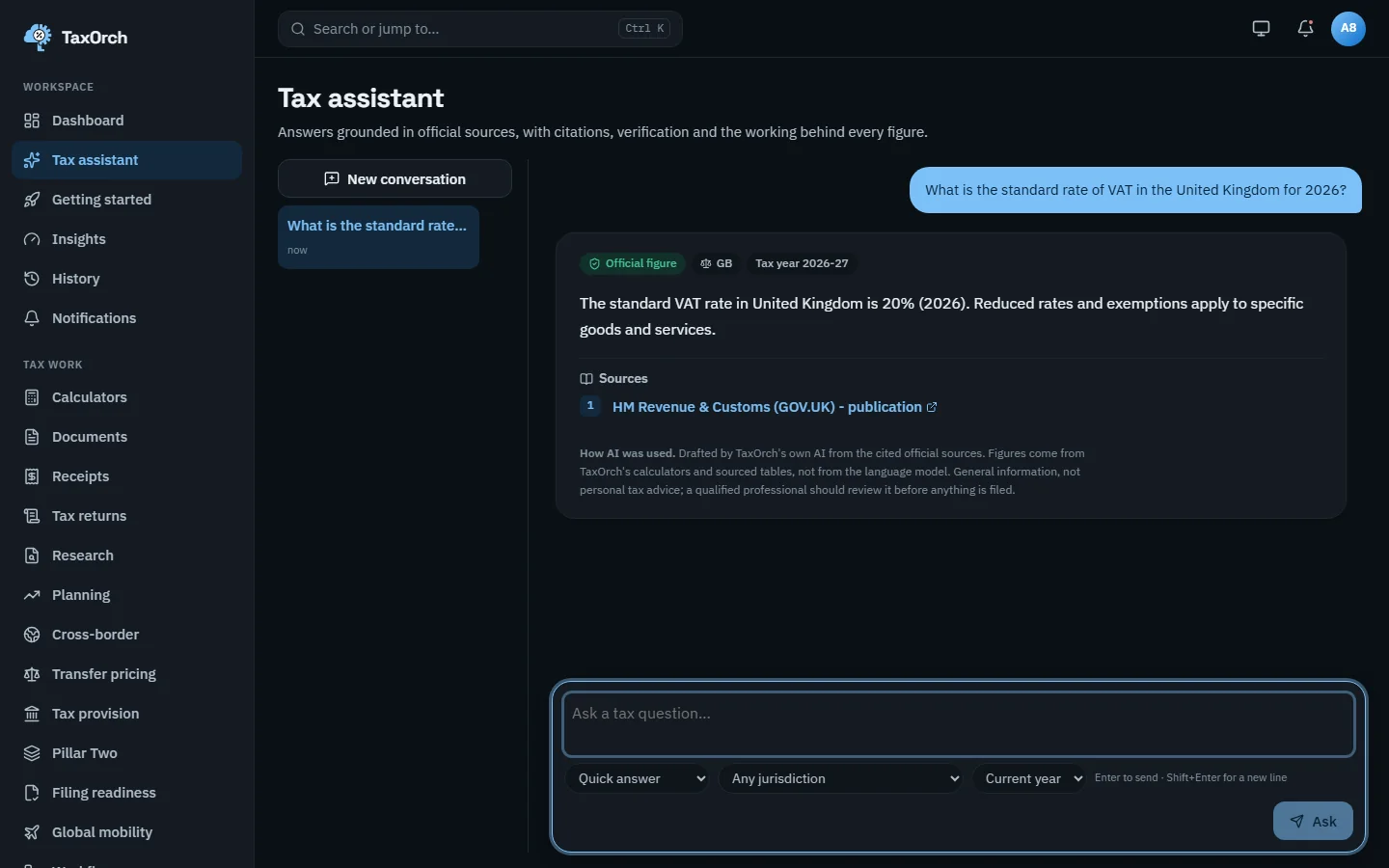Click the Ask send button
The image size is (1389, 868).
[x=1313, y=821]
